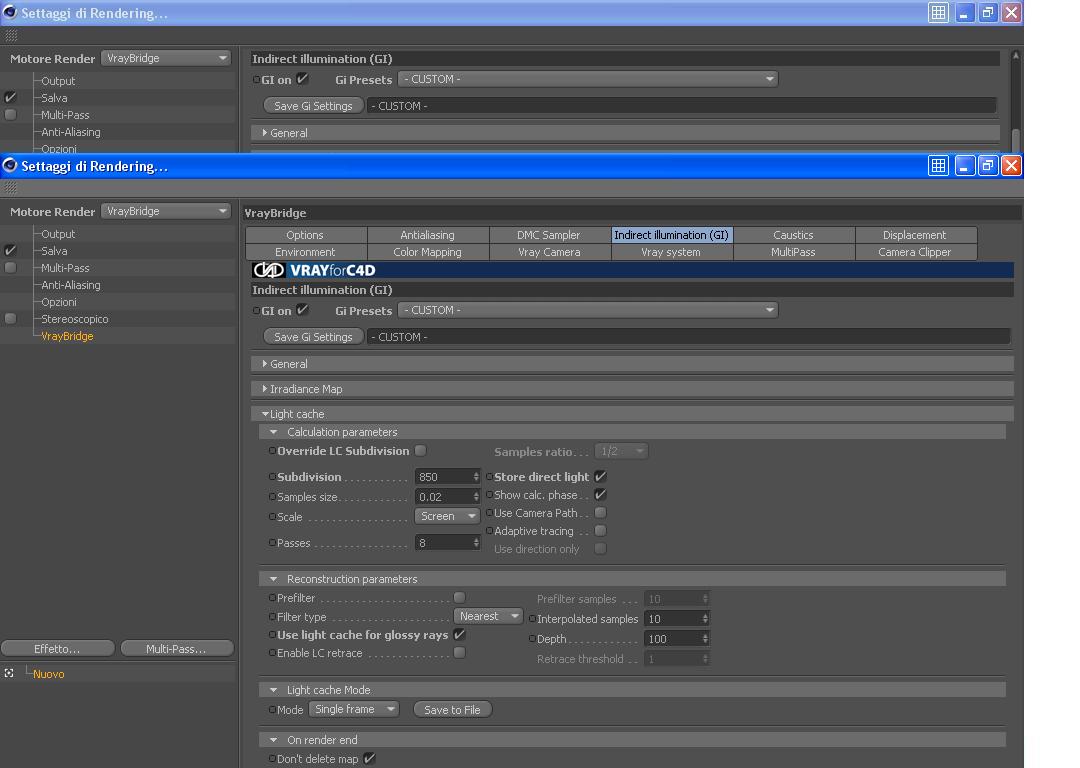Select VrayBridge in front sidebar tree

68,336
